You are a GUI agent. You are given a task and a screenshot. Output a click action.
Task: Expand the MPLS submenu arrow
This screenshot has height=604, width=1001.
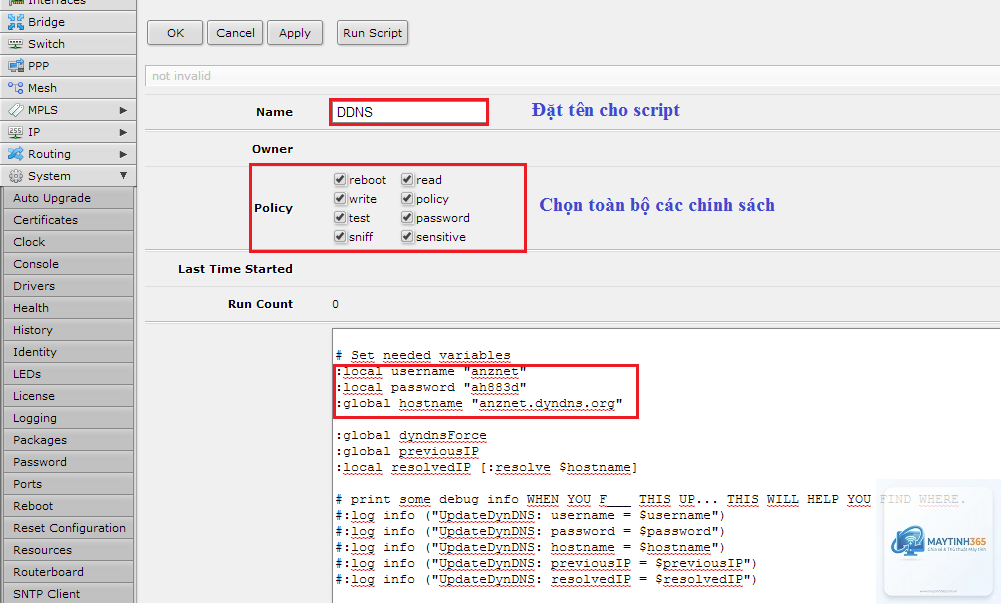123,110
